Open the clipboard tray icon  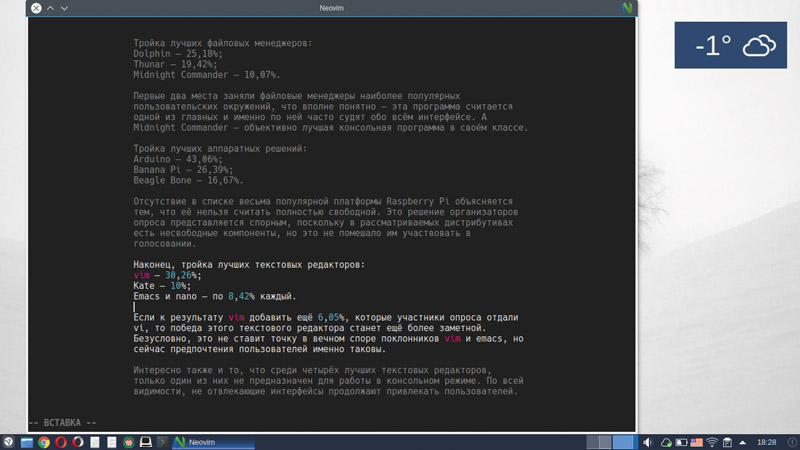point(728,442)
